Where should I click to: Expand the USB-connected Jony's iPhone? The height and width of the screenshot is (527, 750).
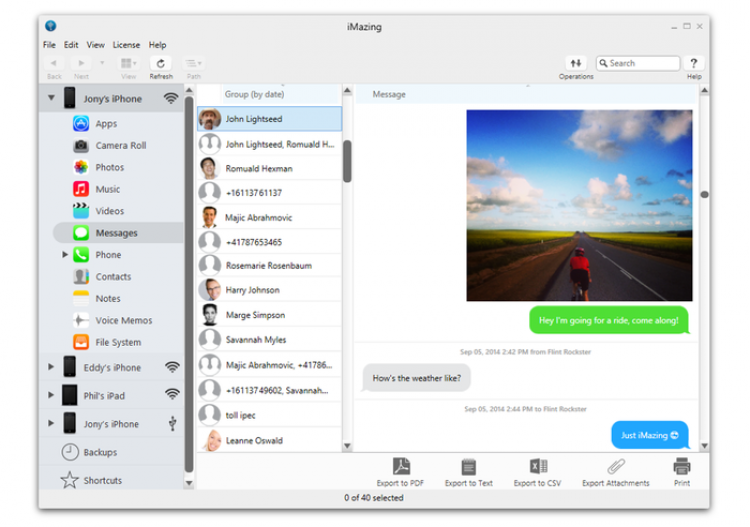click(x=51, y=423)
